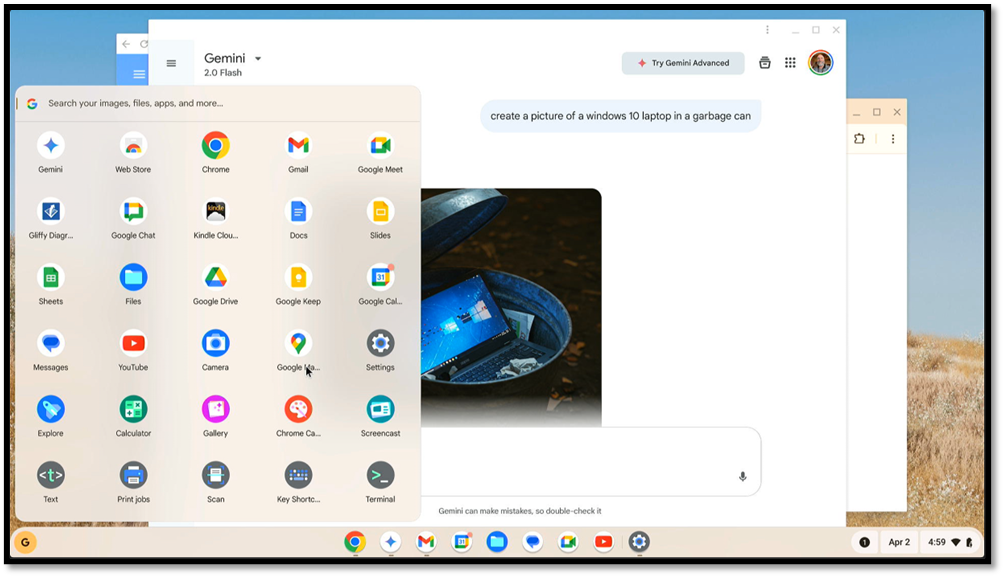Click the microphone icon in prompt box

coord(742,477)
